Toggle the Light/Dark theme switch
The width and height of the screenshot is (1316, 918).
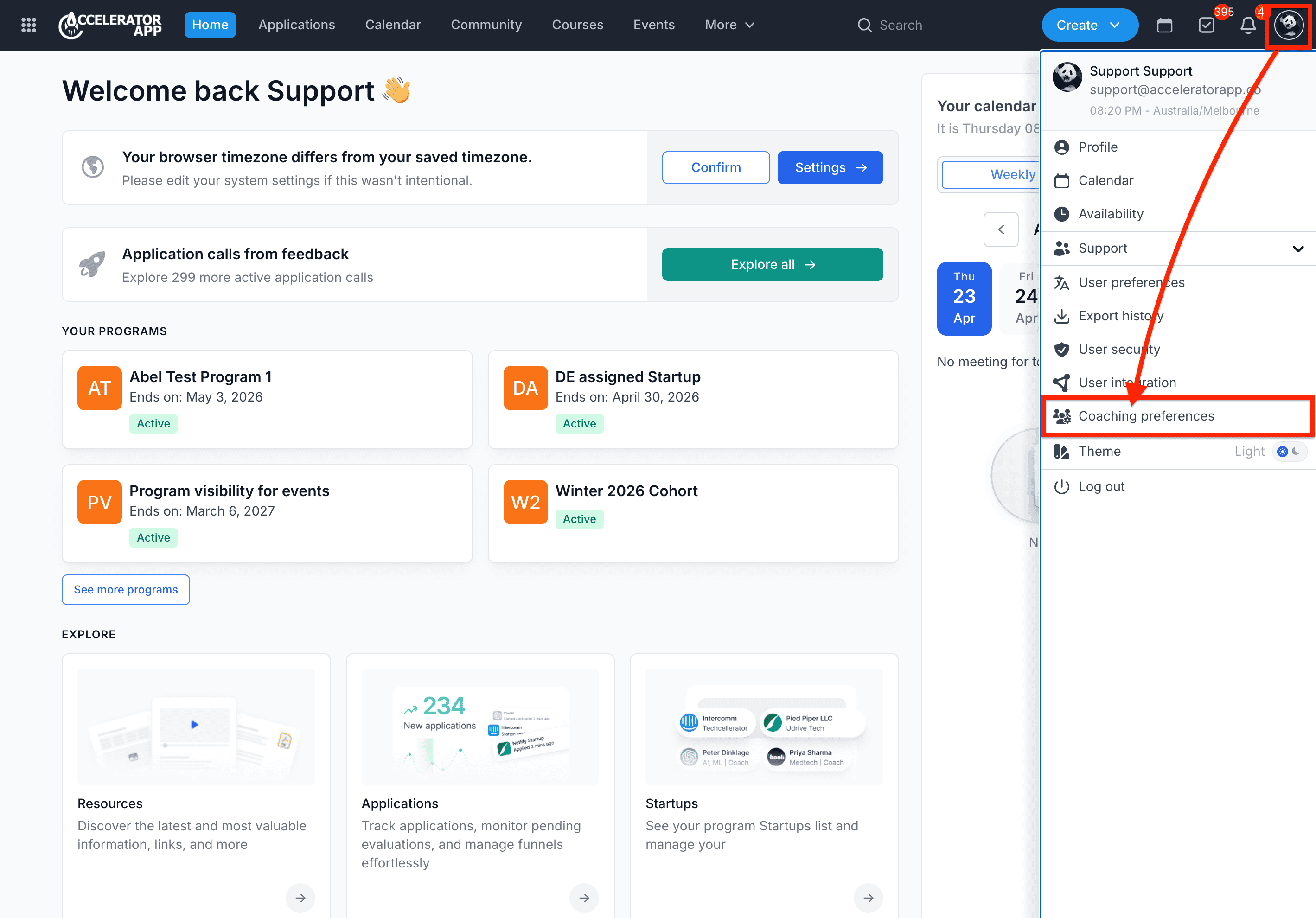[x=1289, y=451]
